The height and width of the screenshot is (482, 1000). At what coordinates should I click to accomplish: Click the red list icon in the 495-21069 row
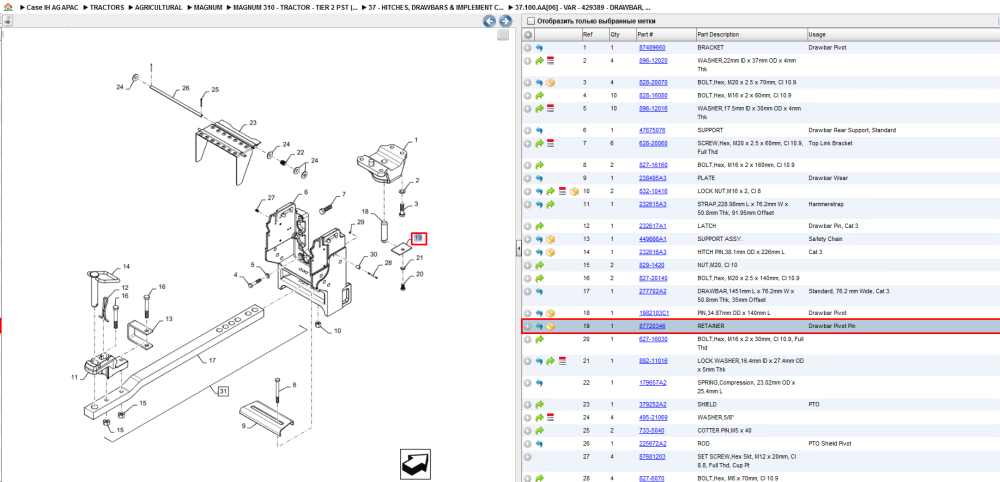coord(550,418)
